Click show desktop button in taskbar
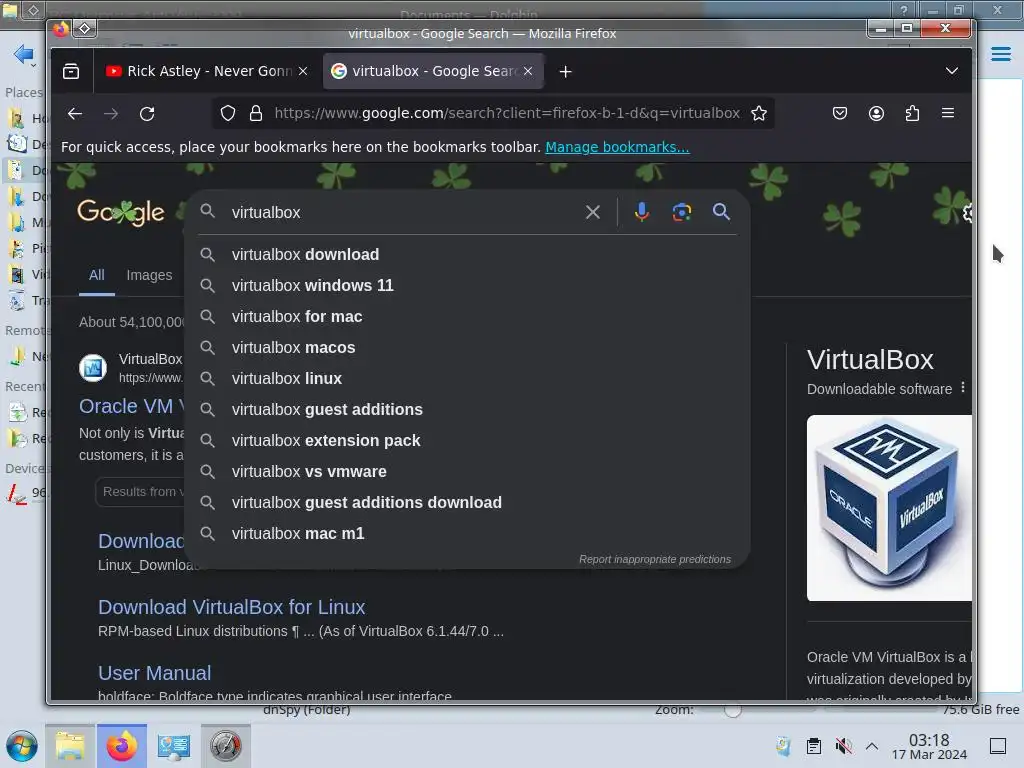 pos(998,746)
